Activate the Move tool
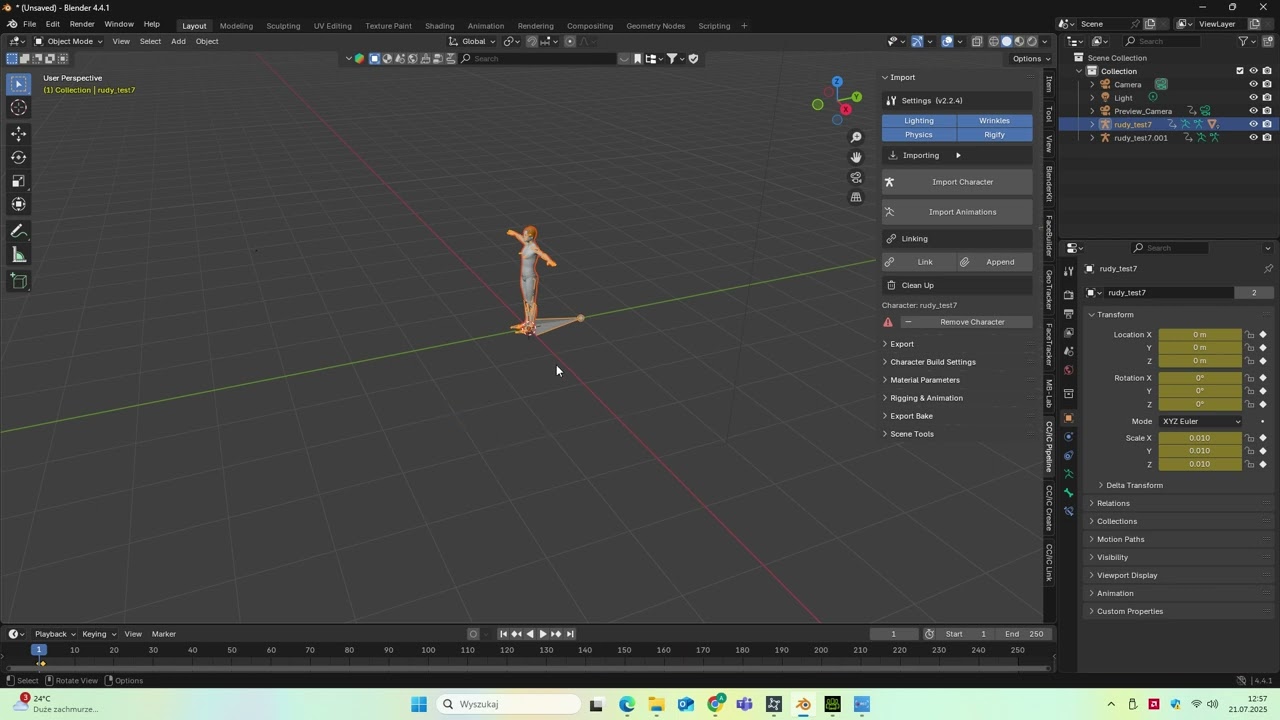This screenshot has height=720, width=1280. [19, 133]
